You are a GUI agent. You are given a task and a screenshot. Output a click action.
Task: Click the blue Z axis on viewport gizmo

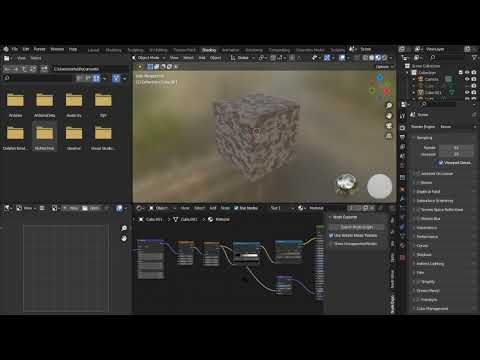[380, 78]
